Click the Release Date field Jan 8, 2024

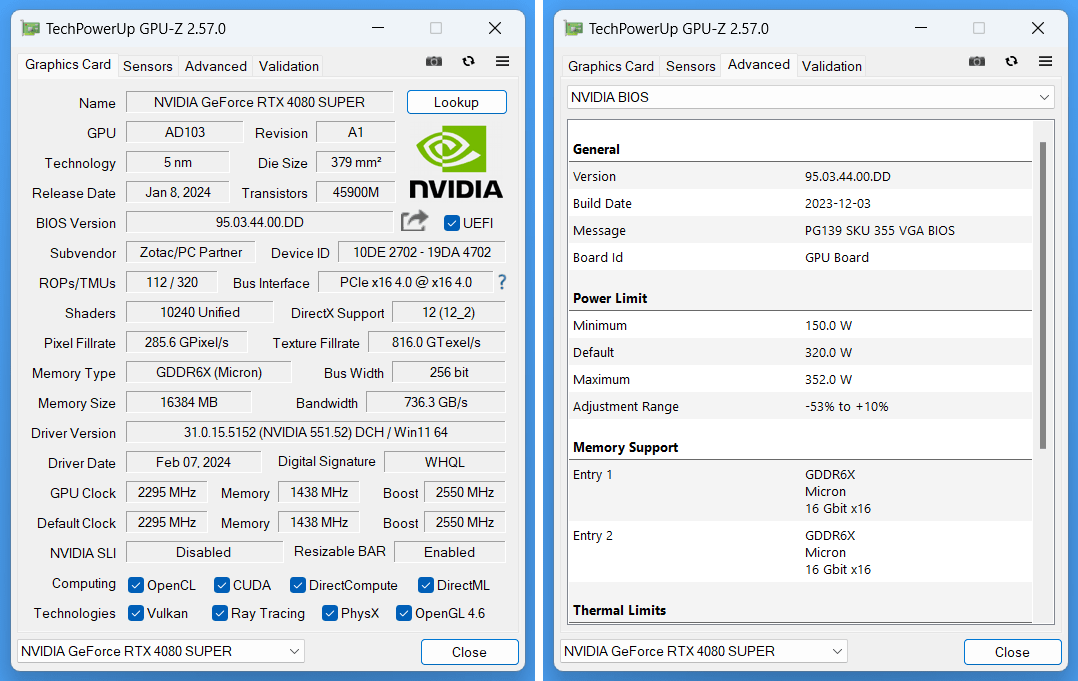click(x=177, y=192)
